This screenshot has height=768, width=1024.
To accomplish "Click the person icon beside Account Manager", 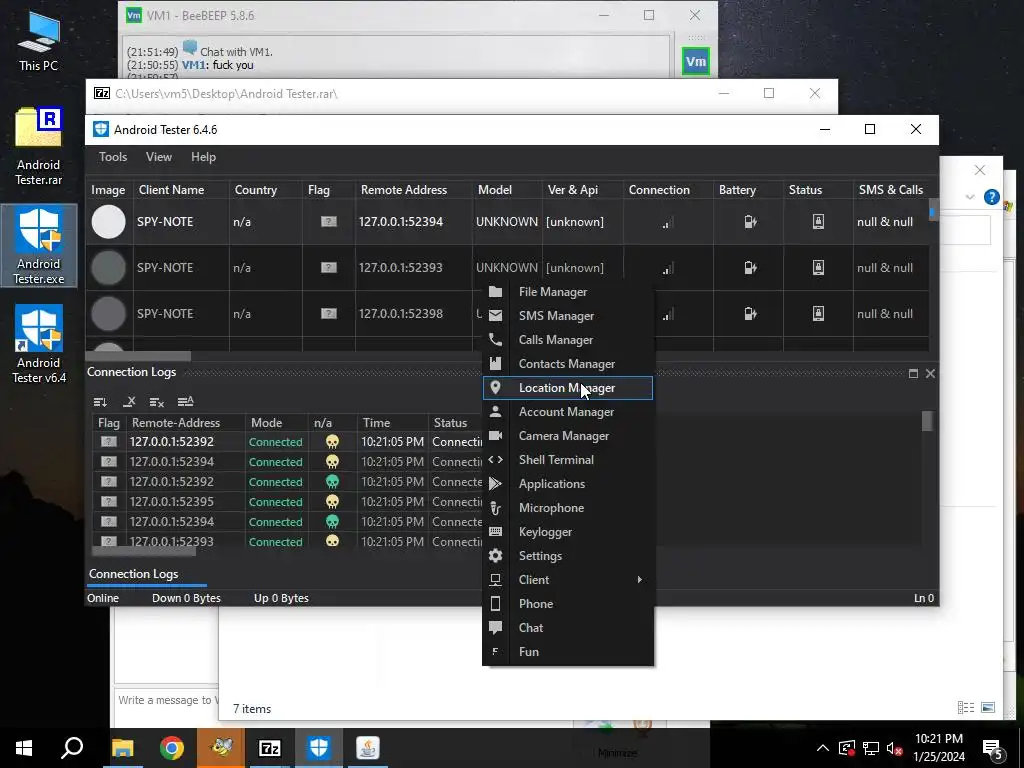I will (x=496, y=411).
